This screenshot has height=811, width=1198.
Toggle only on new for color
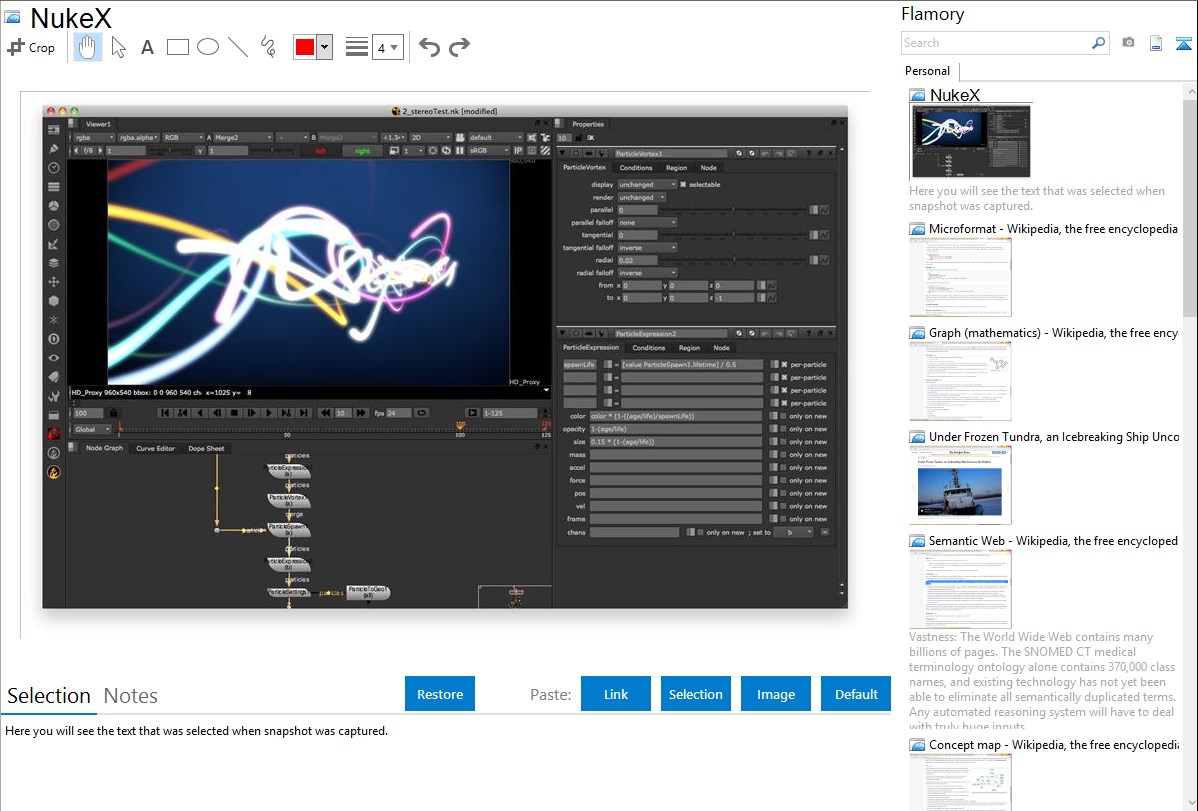[x=784, y=416]
